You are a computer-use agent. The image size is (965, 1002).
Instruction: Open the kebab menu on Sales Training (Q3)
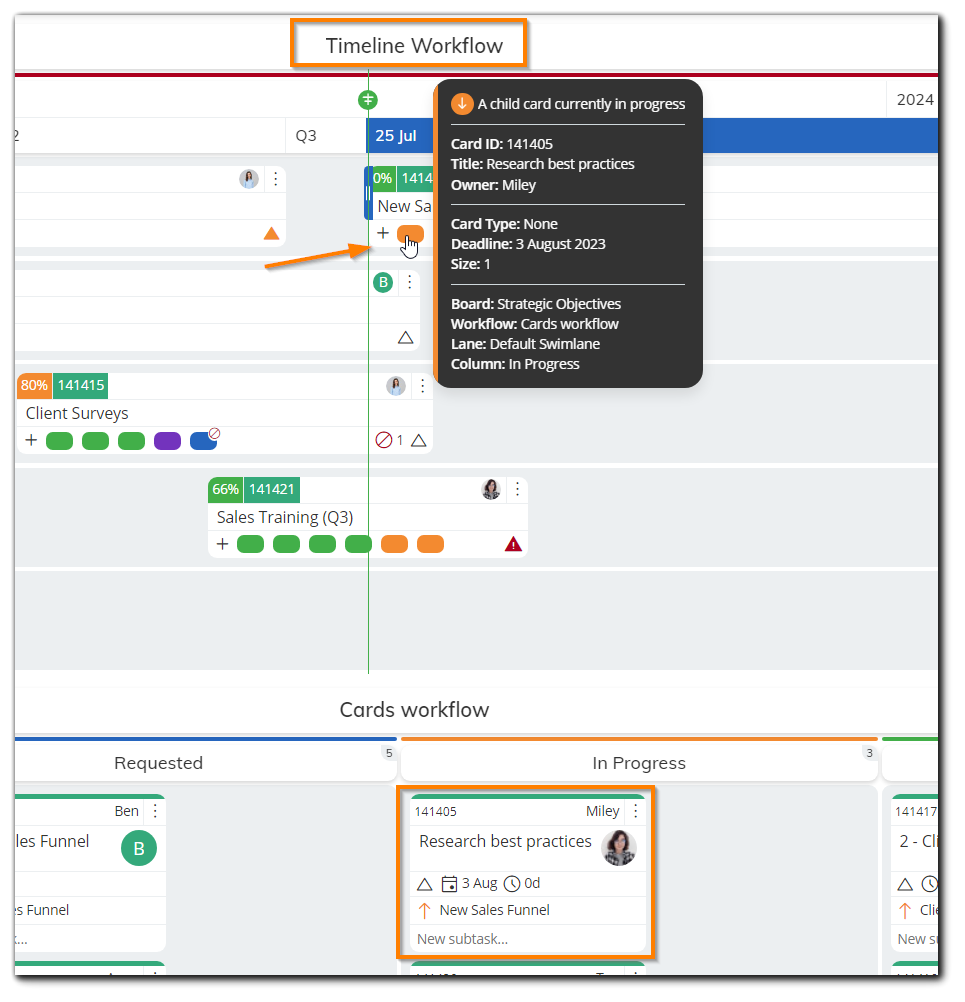click(517, 489)
